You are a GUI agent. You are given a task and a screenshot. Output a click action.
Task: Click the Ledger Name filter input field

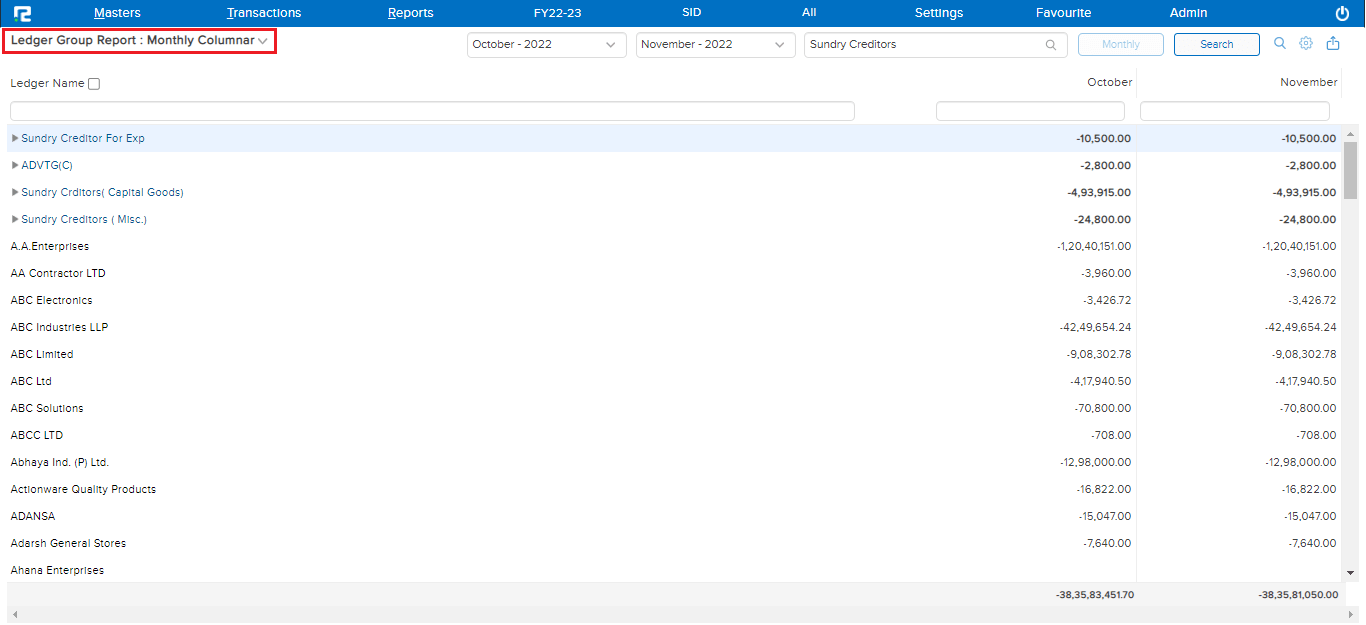tap(432, 111)
